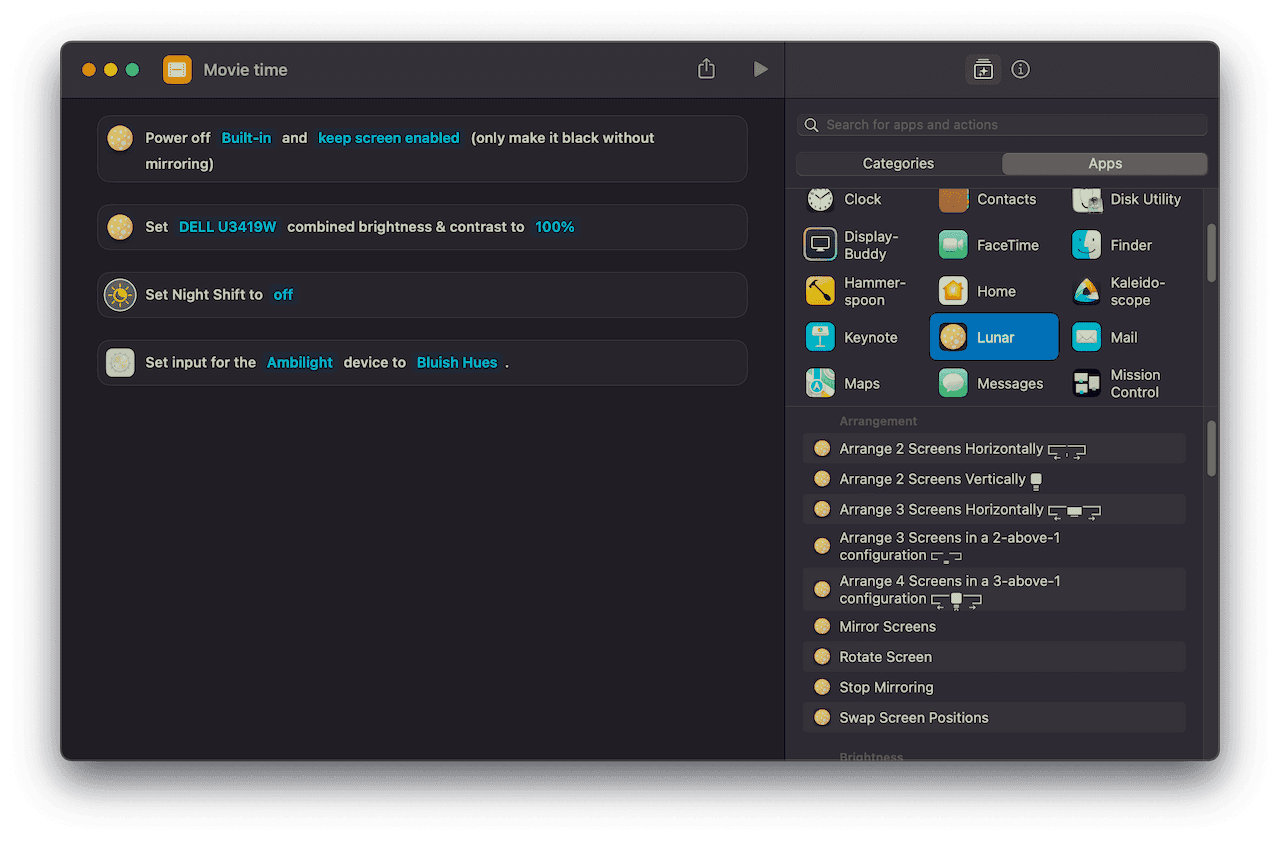Image resolution: width=1280 pixels, height=841 pixels.
Task: Edit the 100% brightness value
Action: click(x=555, y=227)
